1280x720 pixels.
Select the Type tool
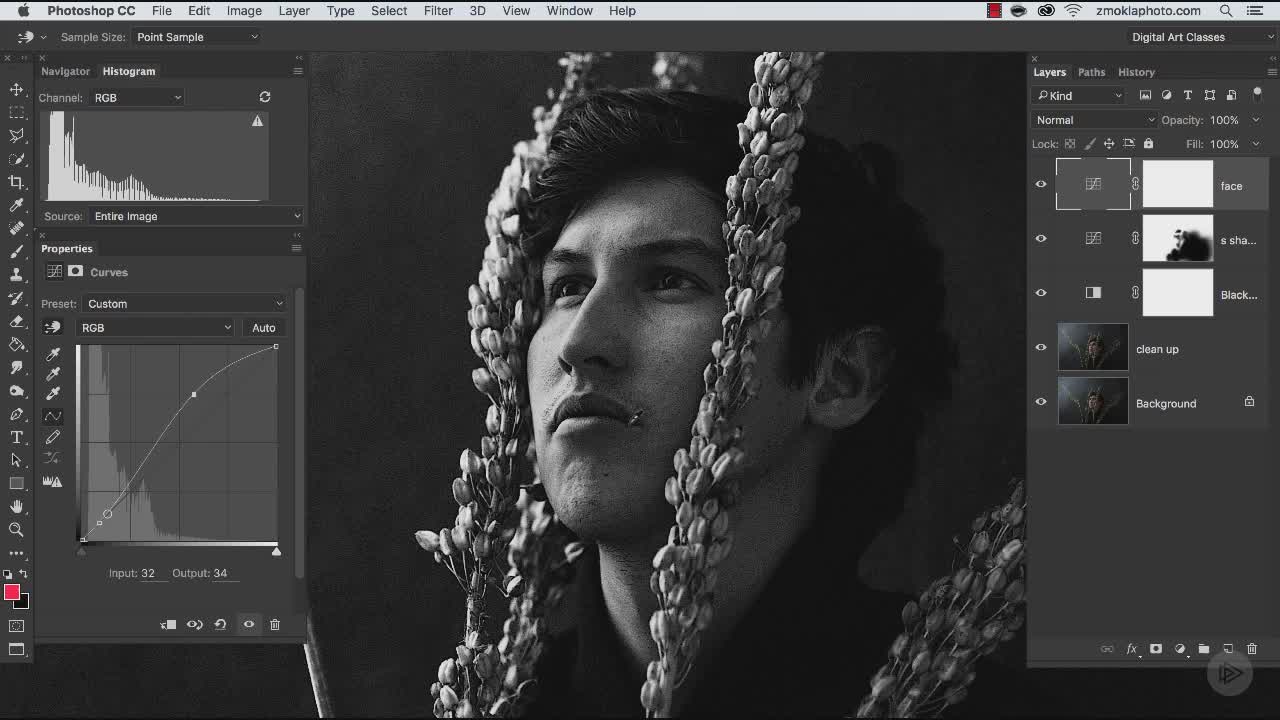[x=17, y=437]
